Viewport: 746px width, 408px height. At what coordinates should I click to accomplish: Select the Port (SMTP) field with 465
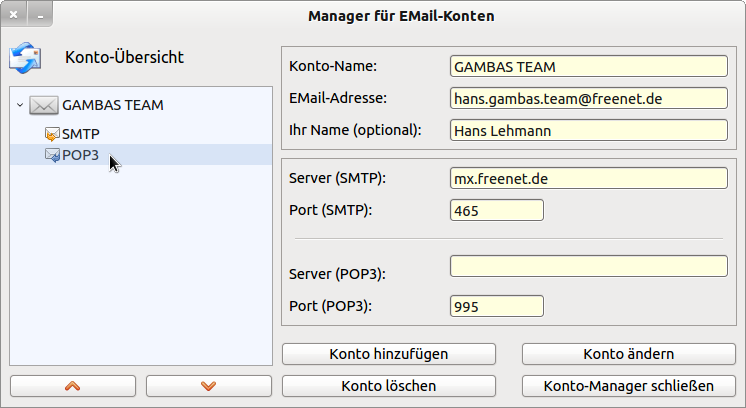[497, 210]
